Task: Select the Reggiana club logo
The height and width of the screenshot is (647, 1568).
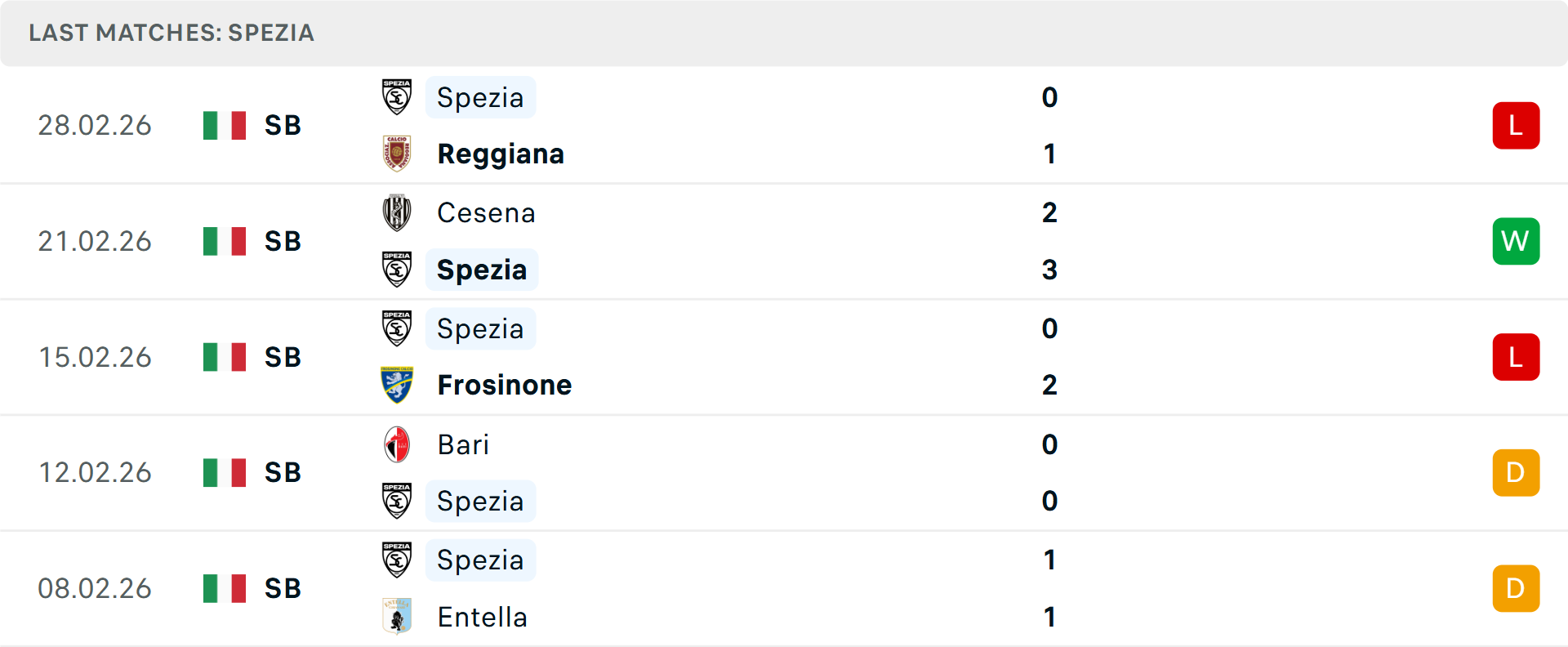Action: (x=397, y=154)
